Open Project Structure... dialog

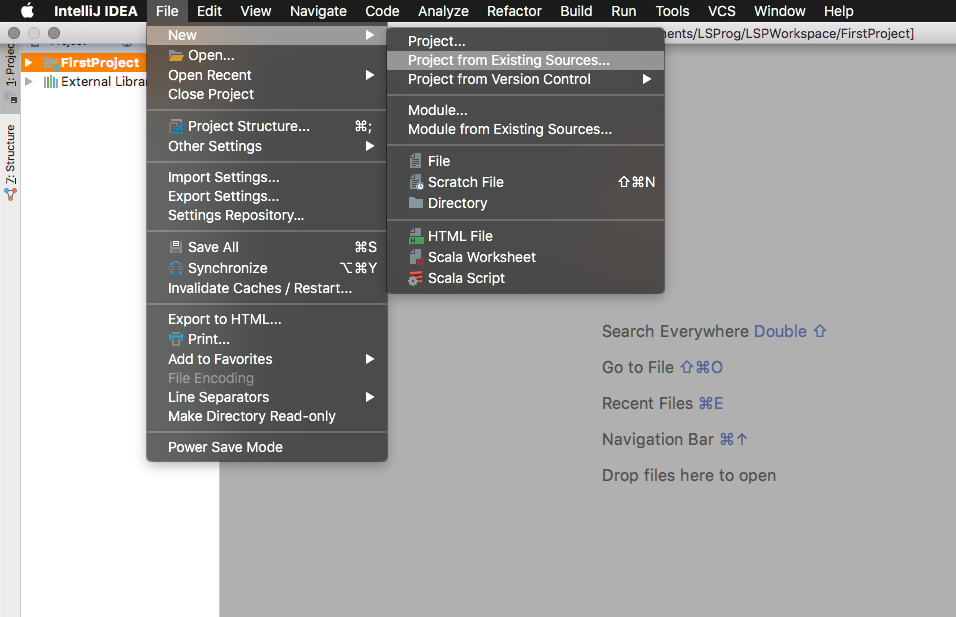[267, 126]
